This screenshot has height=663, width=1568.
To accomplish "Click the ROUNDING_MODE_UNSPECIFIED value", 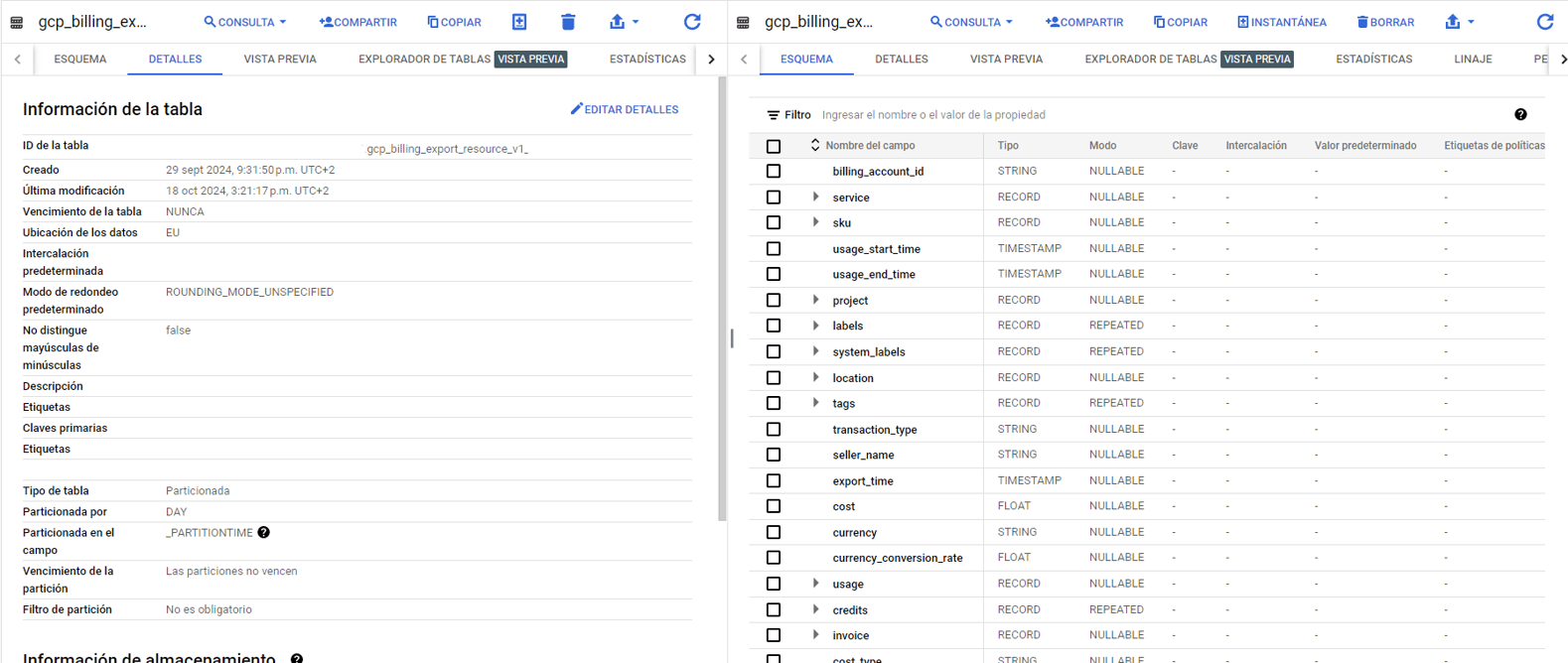I will [249, 292].
